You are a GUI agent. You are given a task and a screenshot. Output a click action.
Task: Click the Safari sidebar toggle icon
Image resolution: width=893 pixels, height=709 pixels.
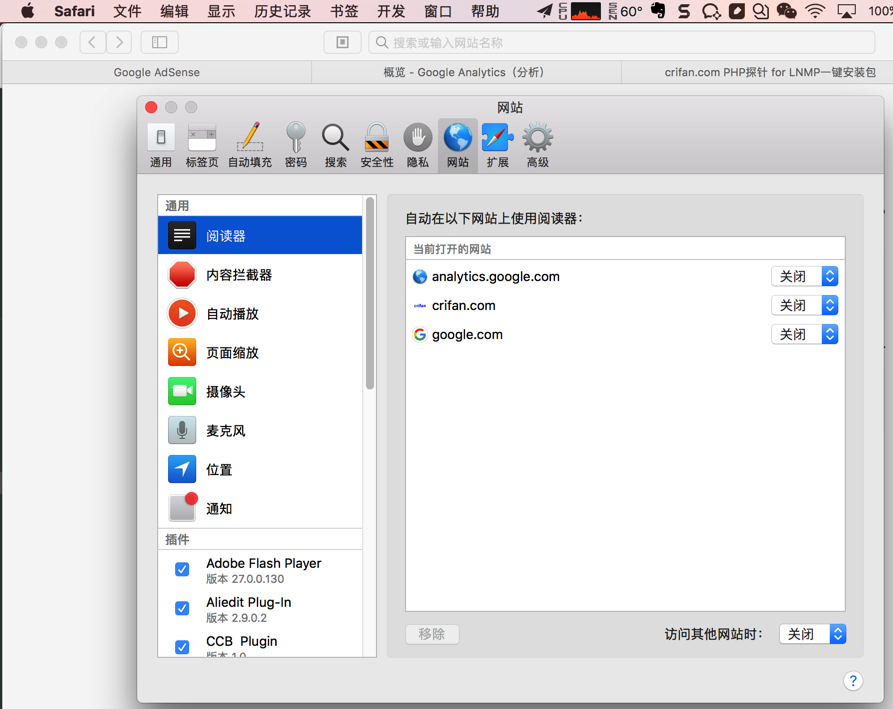tap(159, 42)
